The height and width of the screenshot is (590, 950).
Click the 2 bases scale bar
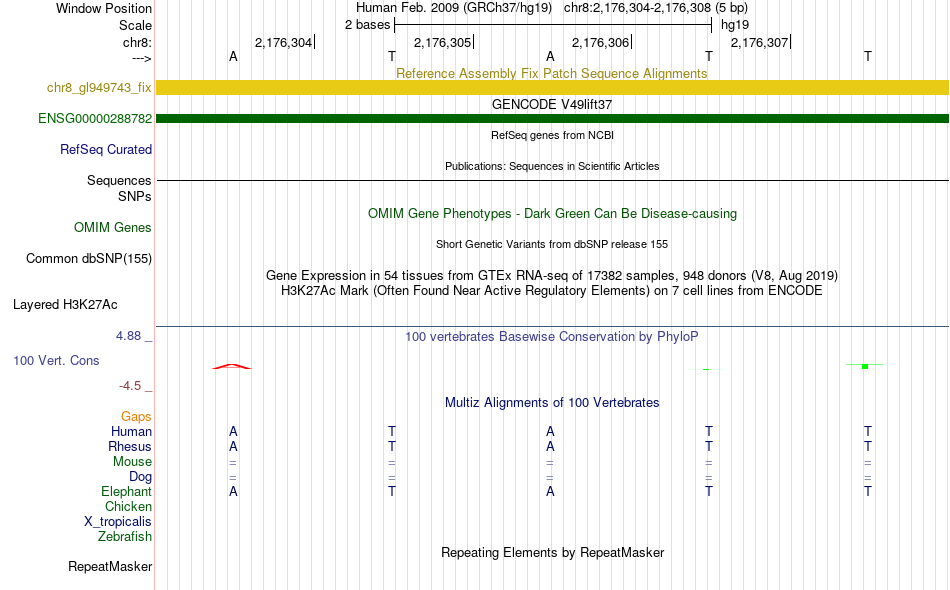pyautogui.click(x=553, y=25)
